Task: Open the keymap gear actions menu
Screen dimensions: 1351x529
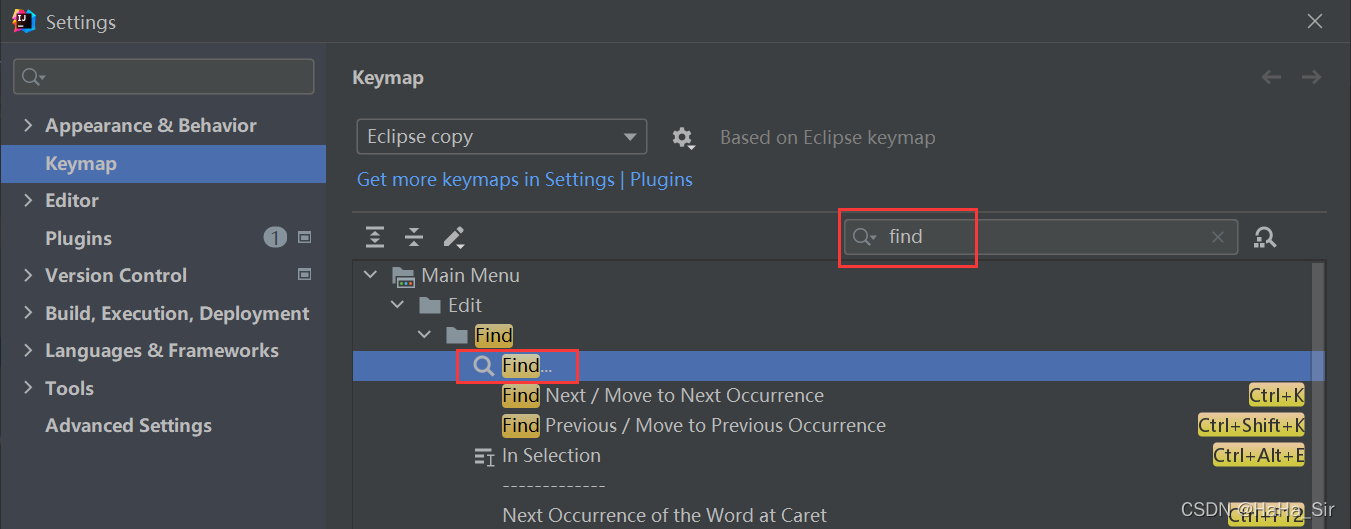Action: pos(683,138)
